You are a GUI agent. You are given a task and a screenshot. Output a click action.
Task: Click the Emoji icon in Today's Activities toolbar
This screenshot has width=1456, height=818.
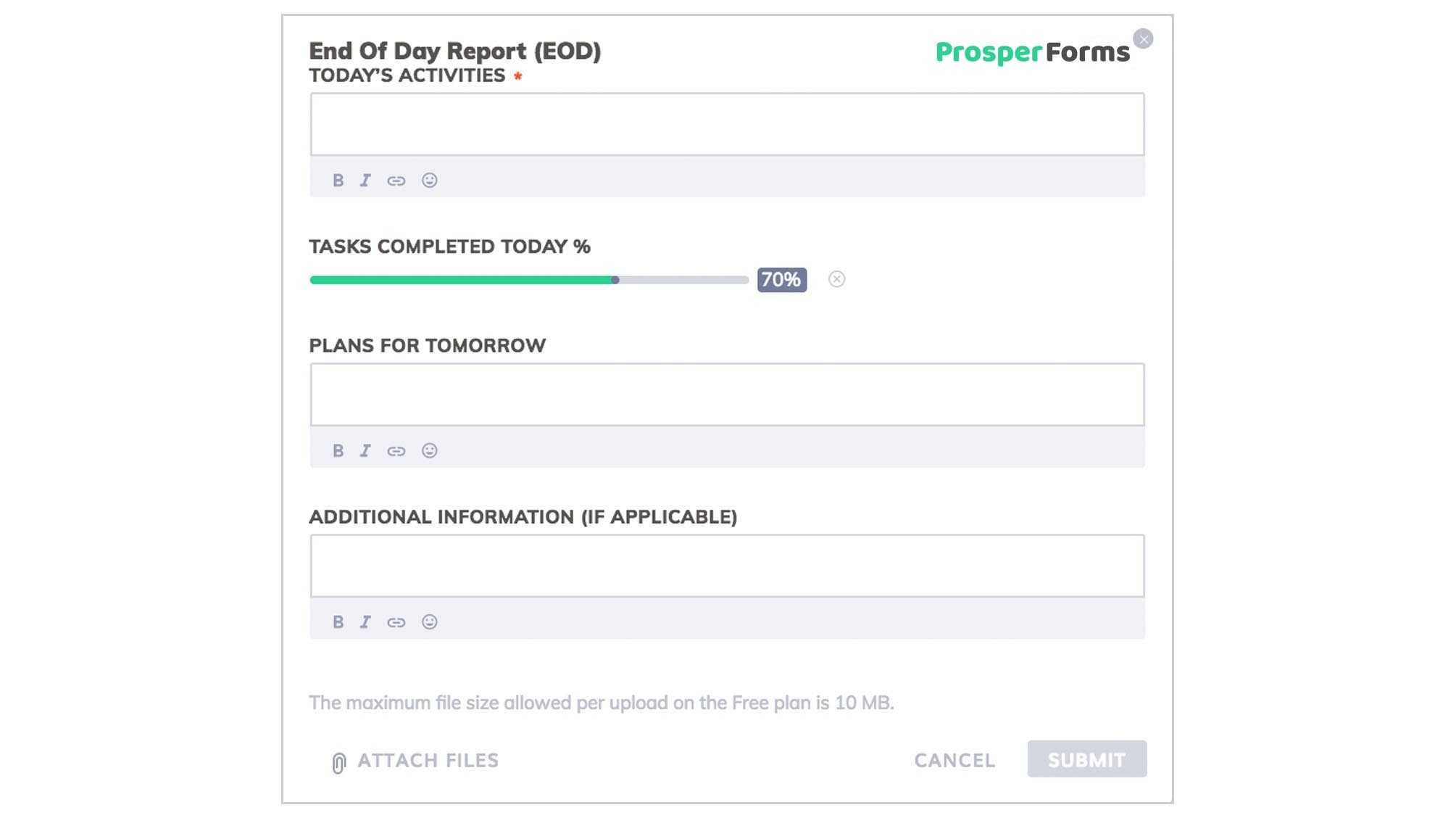click(429, 179)
